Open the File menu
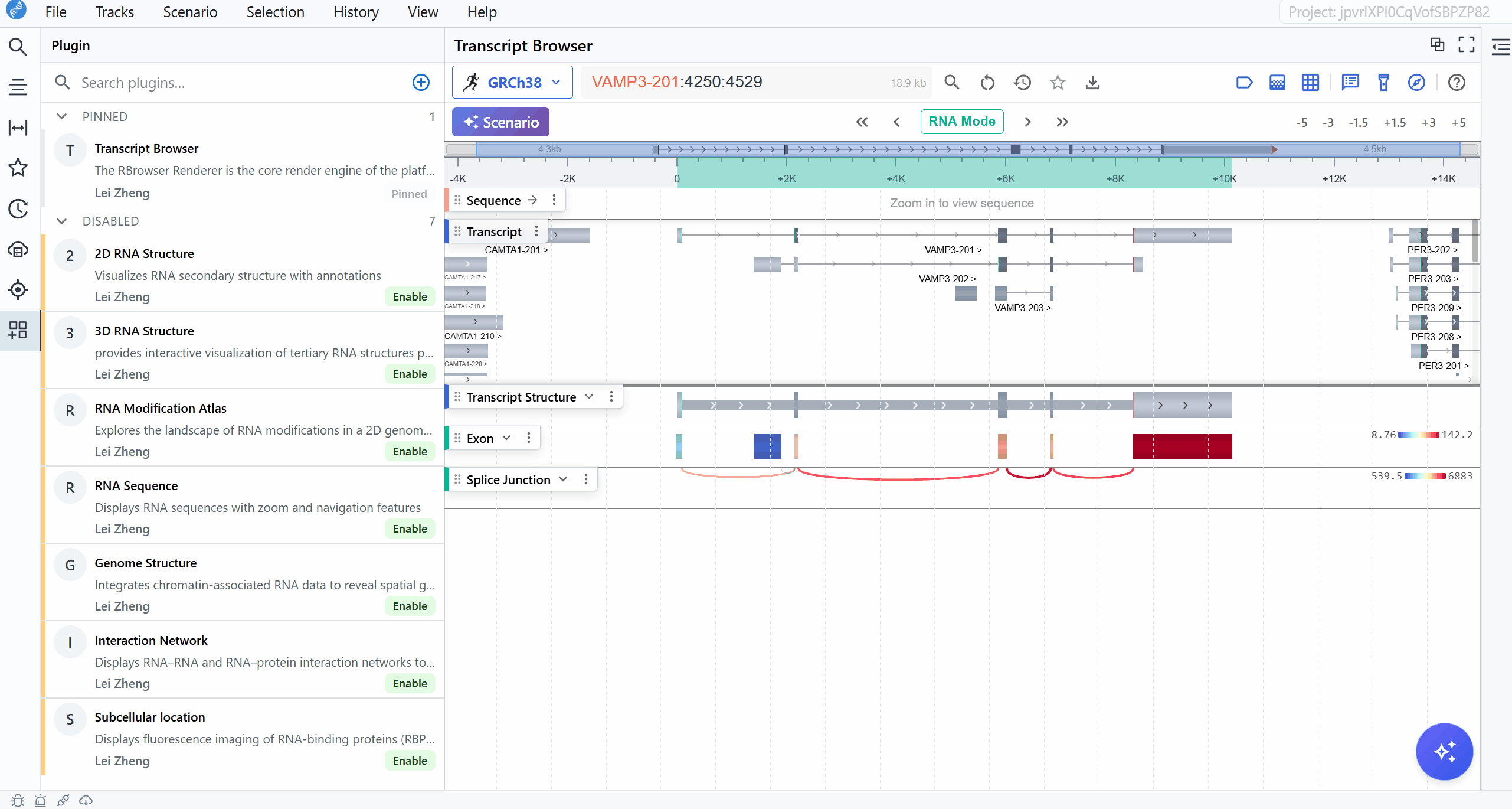The height and width of the screenshot is (809, 1512). point(56,12)
